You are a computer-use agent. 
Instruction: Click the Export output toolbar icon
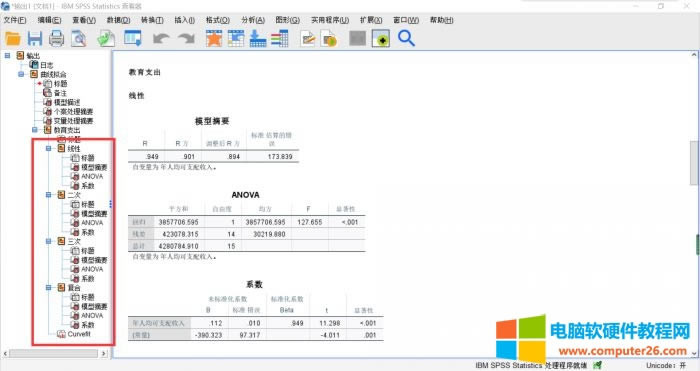[x=106, y=38]
